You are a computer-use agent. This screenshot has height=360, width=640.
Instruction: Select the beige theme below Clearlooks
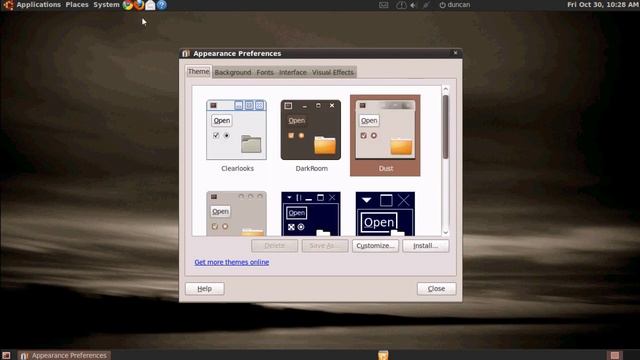(x=236, y=213)
